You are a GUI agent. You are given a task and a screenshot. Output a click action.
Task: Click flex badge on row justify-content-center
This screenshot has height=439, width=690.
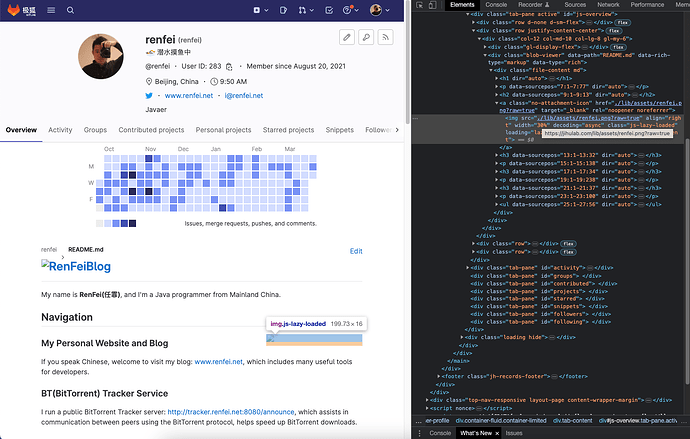click(614, 31)
